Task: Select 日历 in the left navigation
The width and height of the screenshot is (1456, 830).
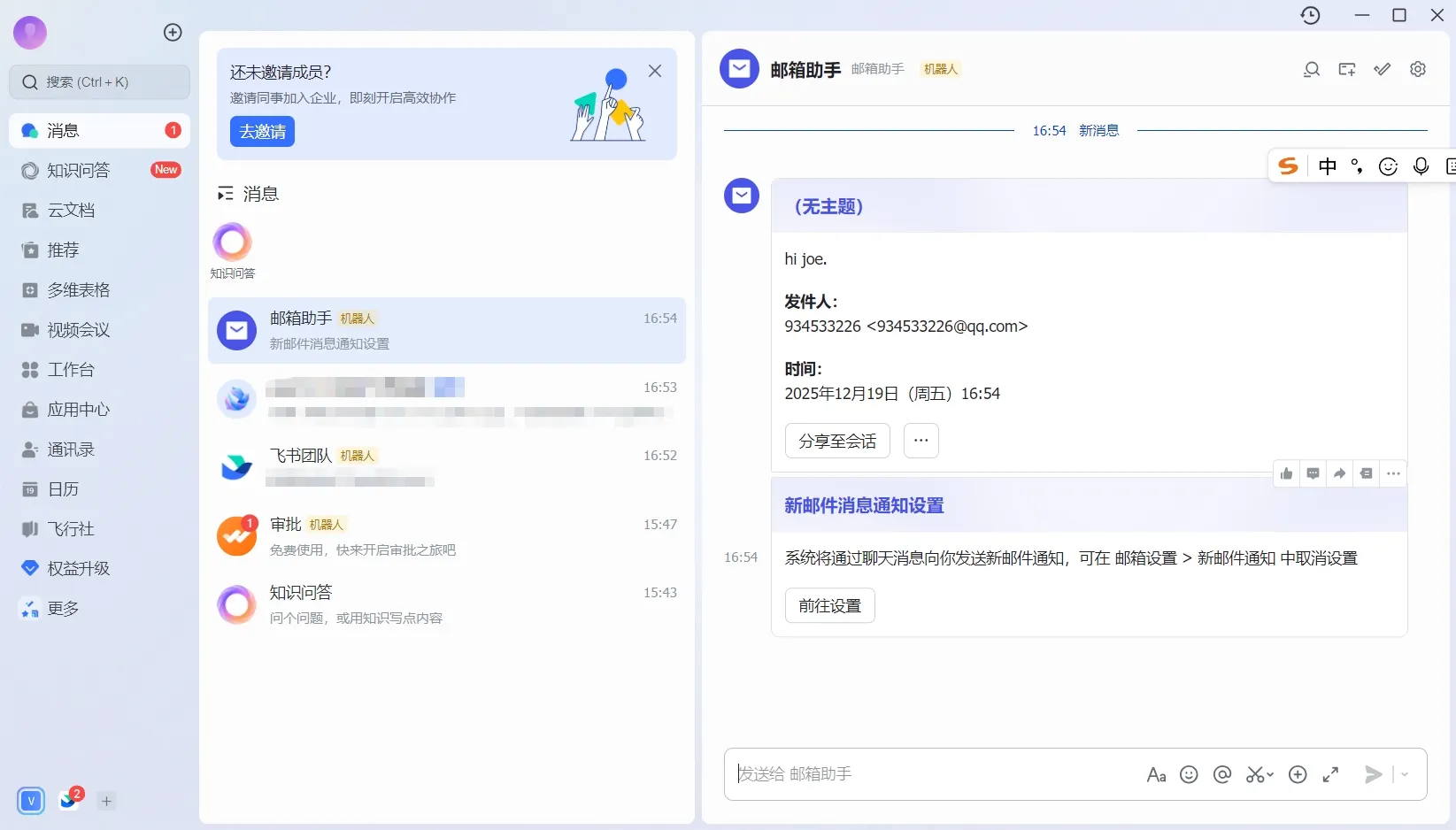Action: click(x=63, y=488)
